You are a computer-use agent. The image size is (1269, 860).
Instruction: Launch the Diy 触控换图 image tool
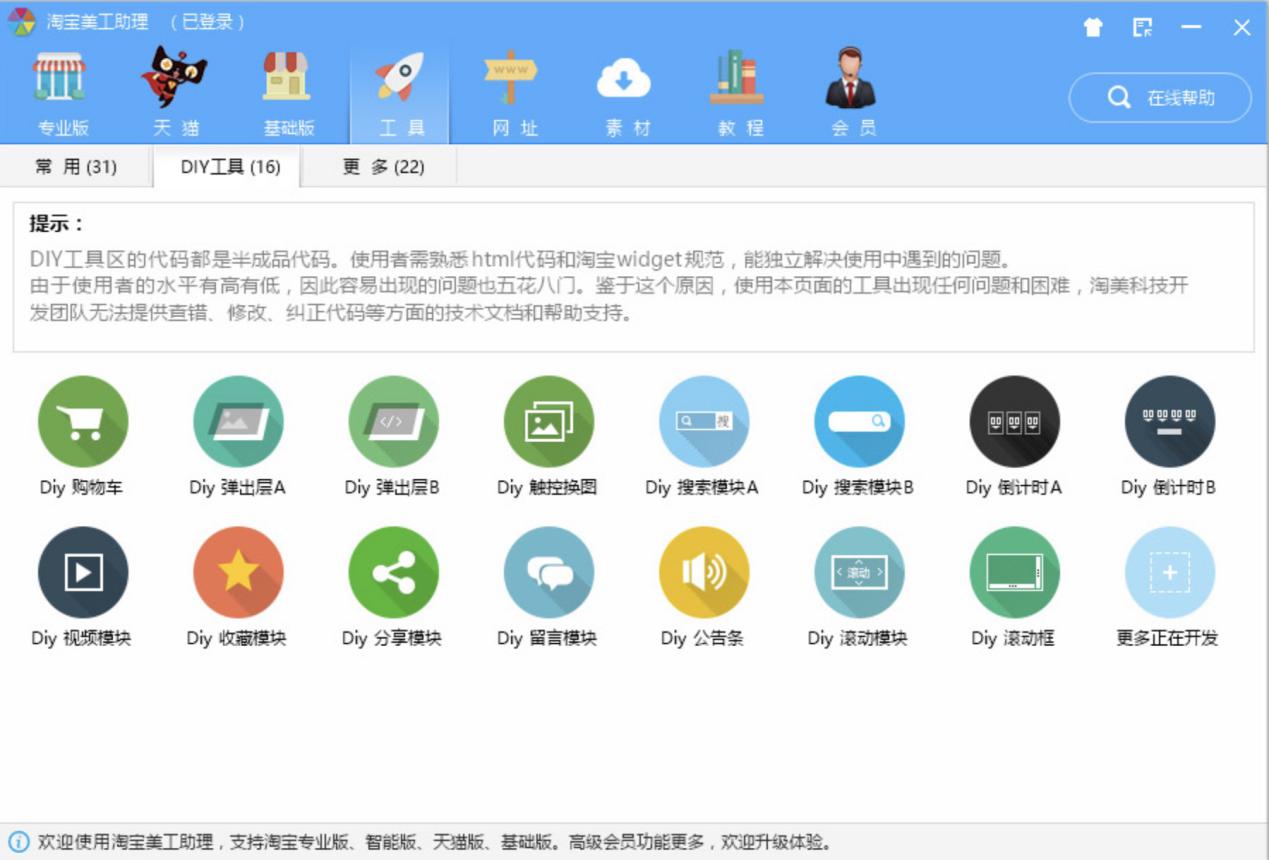(548, 421)
